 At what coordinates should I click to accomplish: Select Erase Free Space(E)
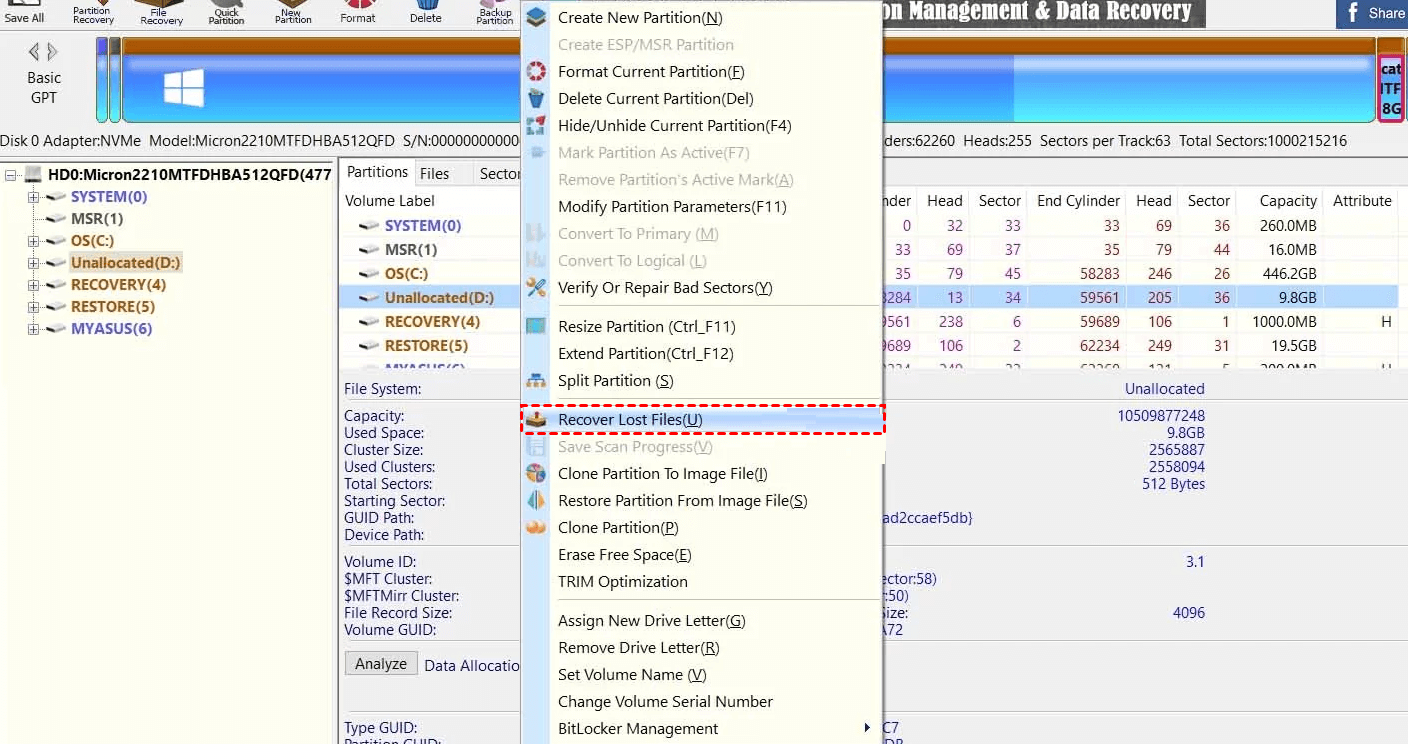702,555
